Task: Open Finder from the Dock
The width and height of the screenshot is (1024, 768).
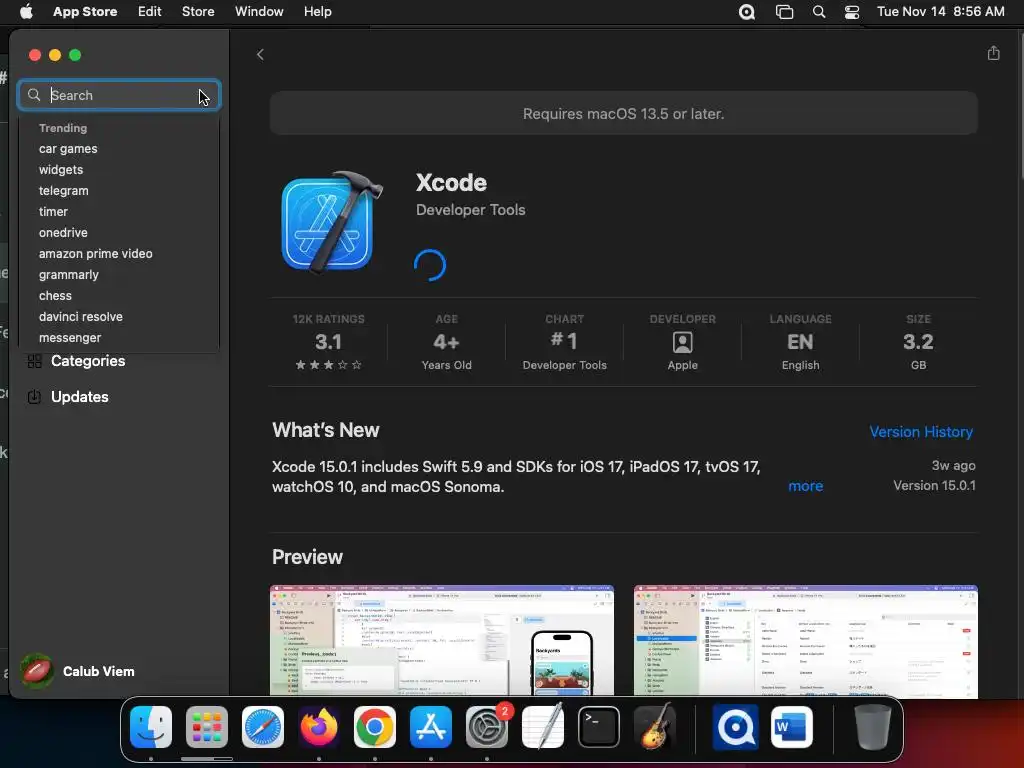Action: 151,727
